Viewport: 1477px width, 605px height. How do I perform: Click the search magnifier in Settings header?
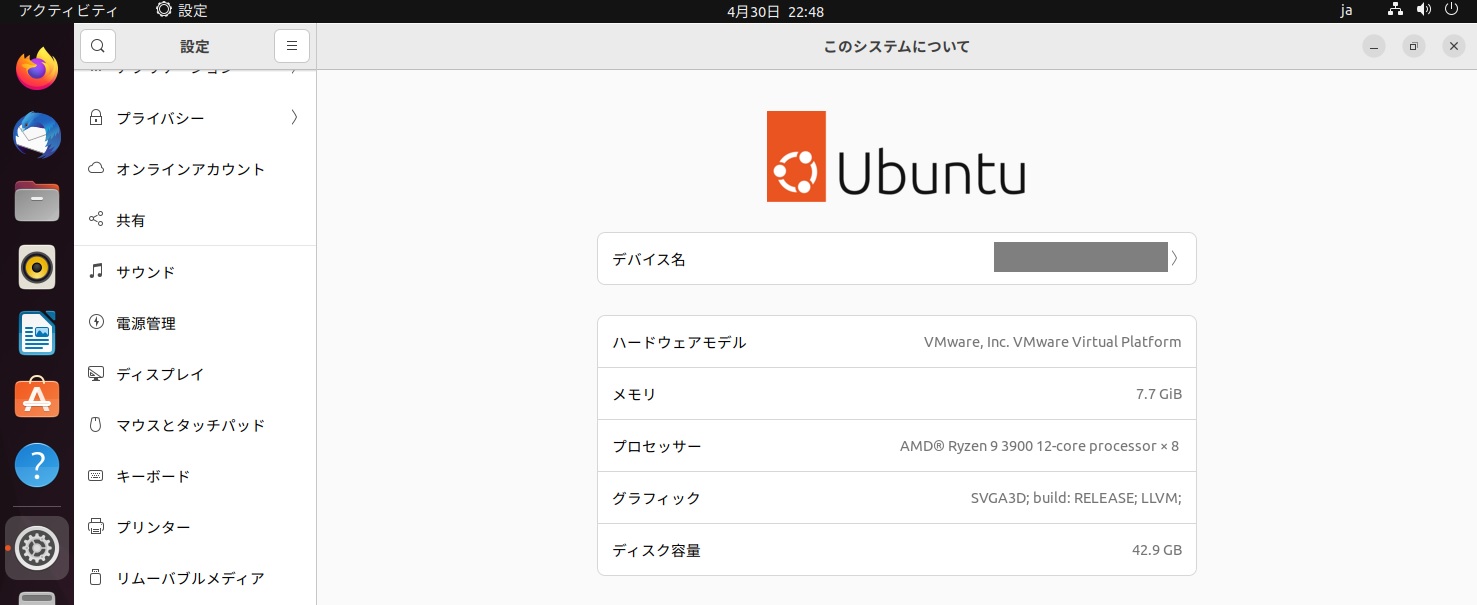(98, 46)
